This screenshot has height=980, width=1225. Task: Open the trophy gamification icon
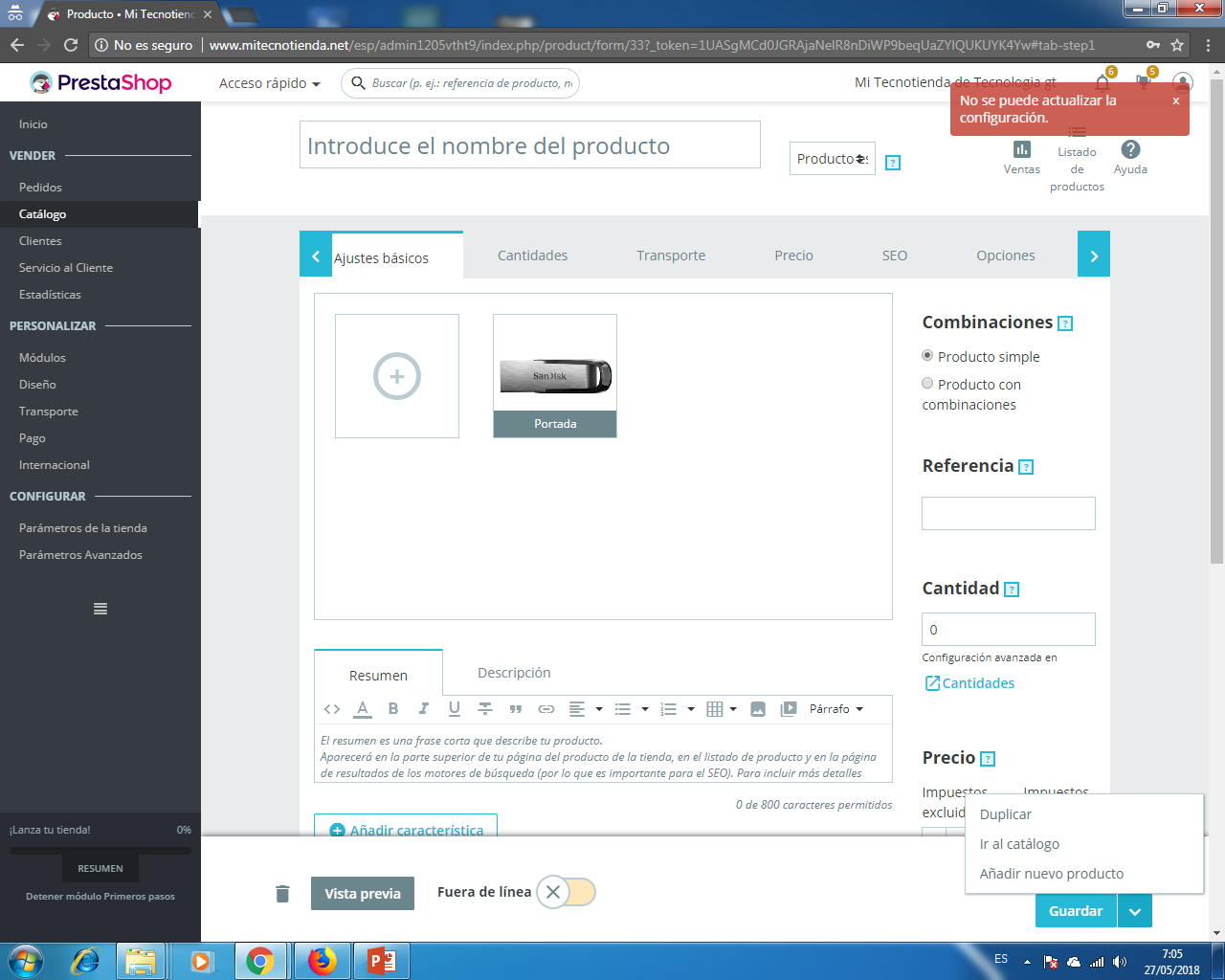tap(1143, 82)
